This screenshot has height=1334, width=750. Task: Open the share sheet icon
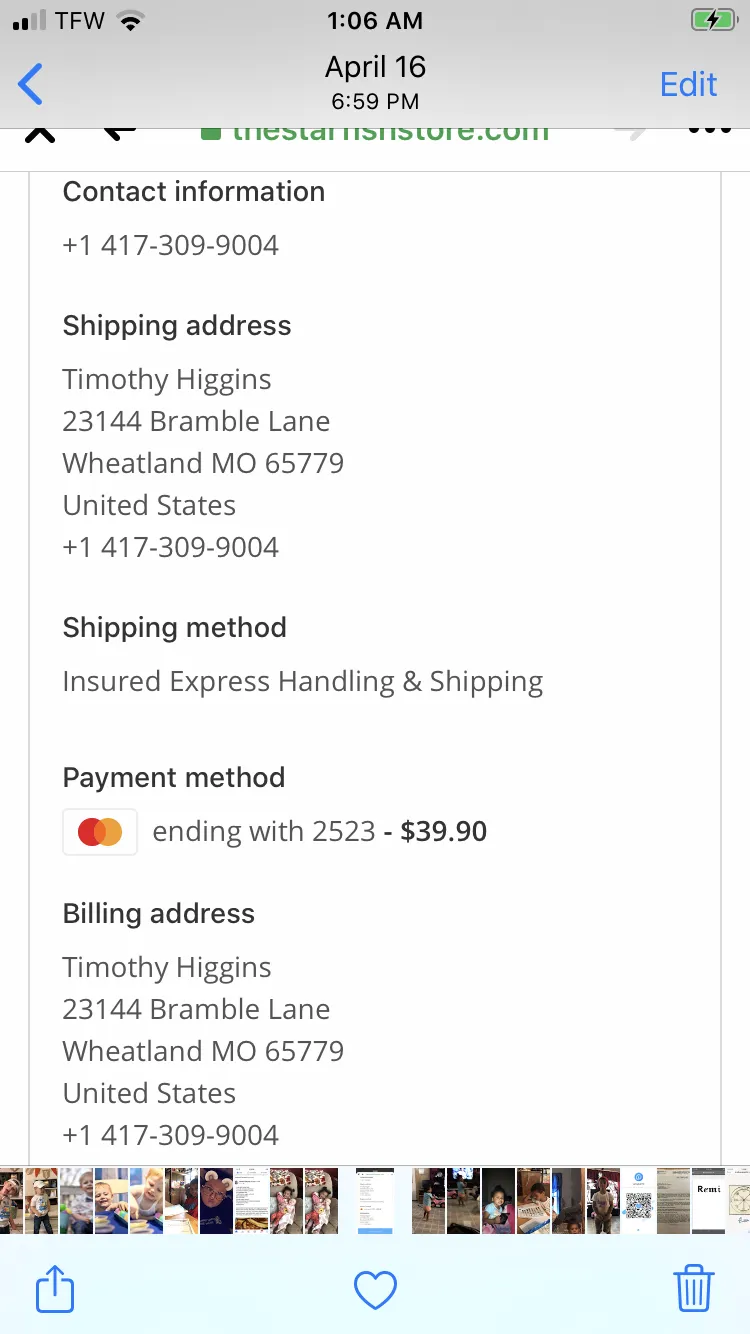pos(55,1289)
